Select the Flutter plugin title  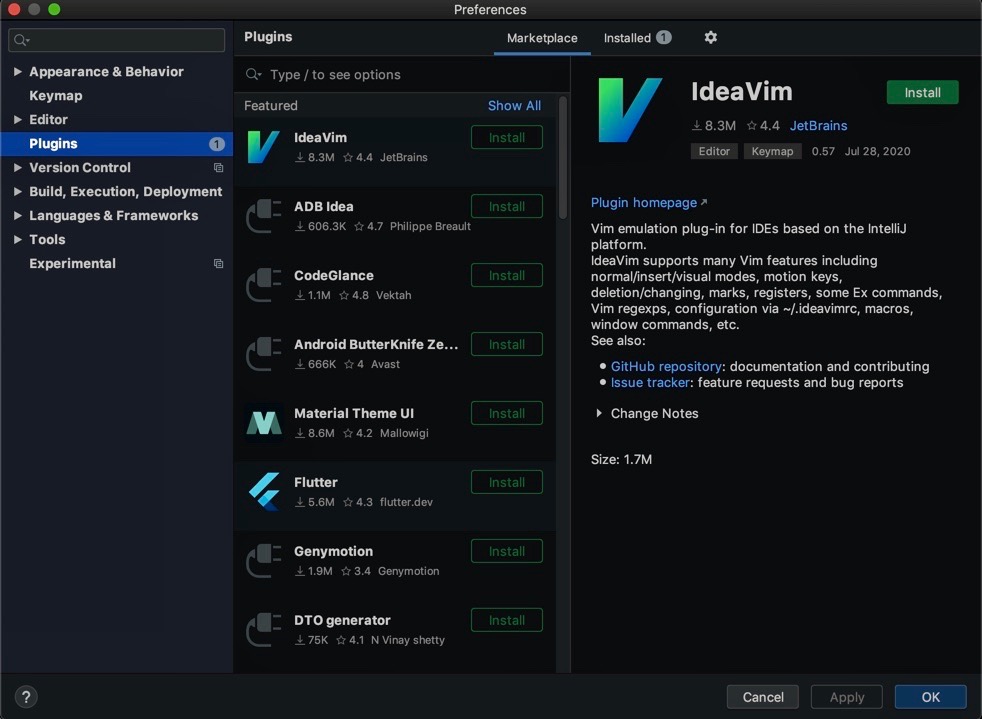point(316,482)
